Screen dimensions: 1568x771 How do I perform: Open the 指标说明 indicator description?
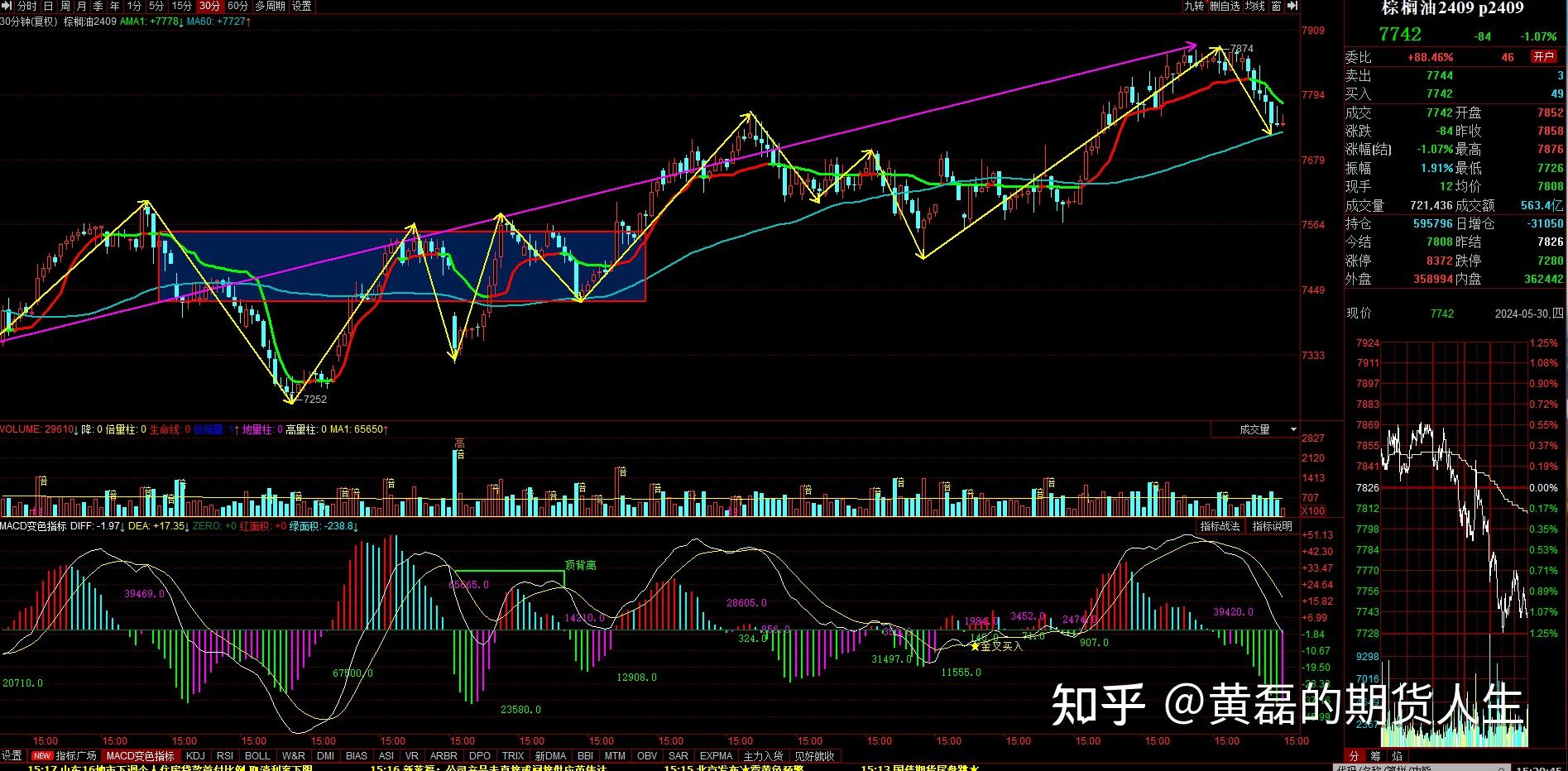(1271, 526)
